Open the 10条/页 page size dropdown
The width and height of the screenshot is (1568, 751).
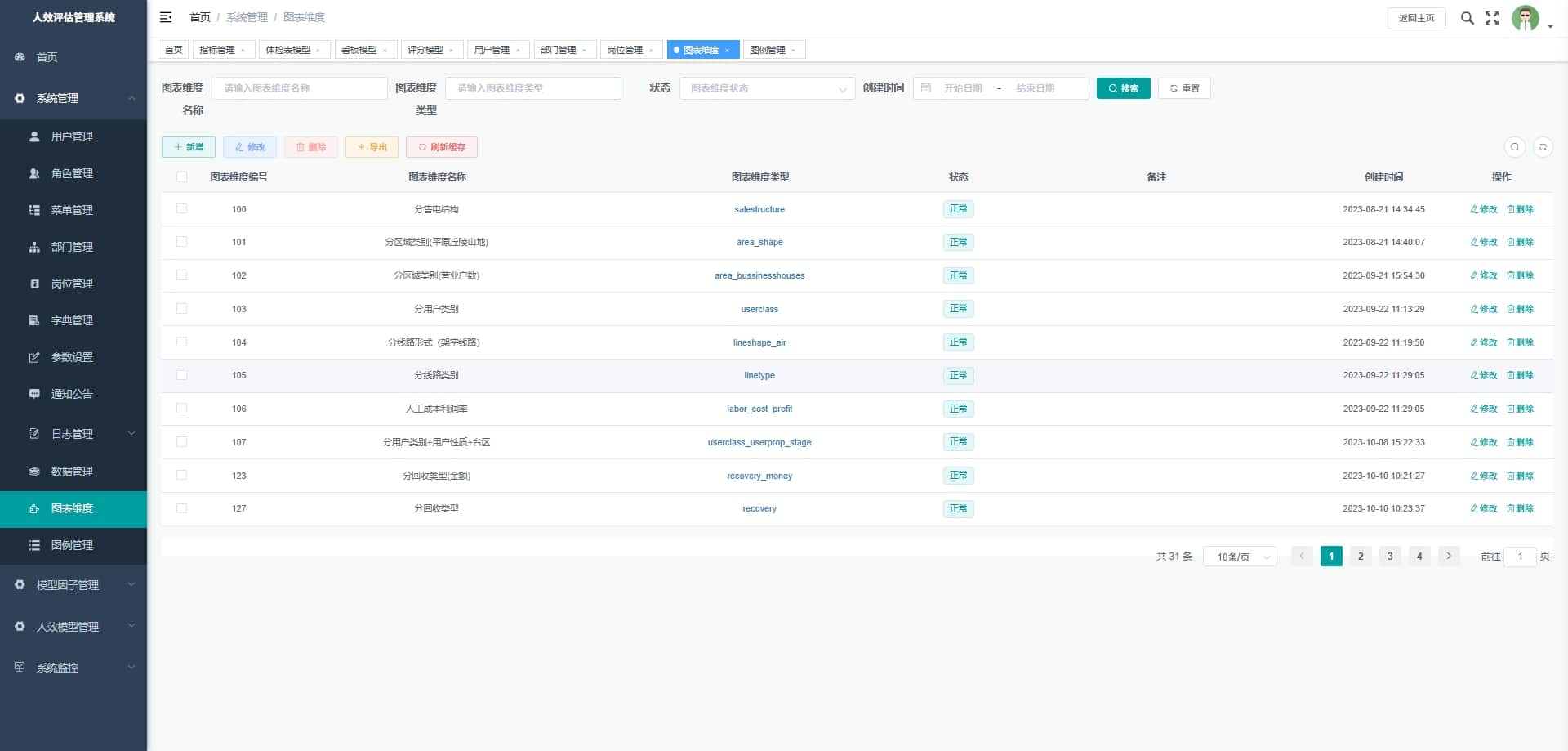click(x=1239, y=557)
